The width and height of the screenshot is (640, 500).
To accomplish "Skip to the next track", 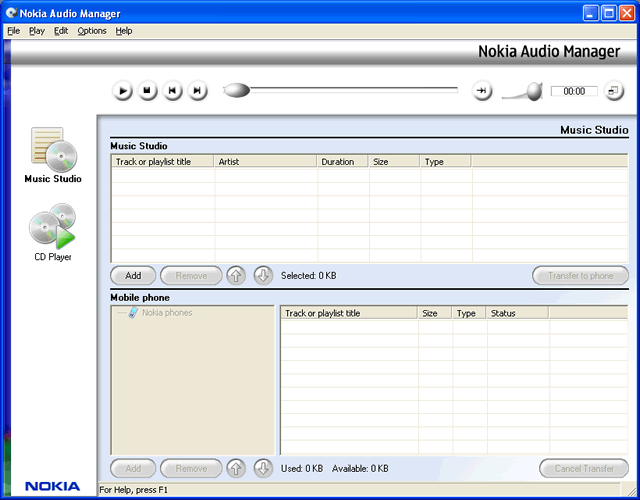I will click(x=198, y=91).
